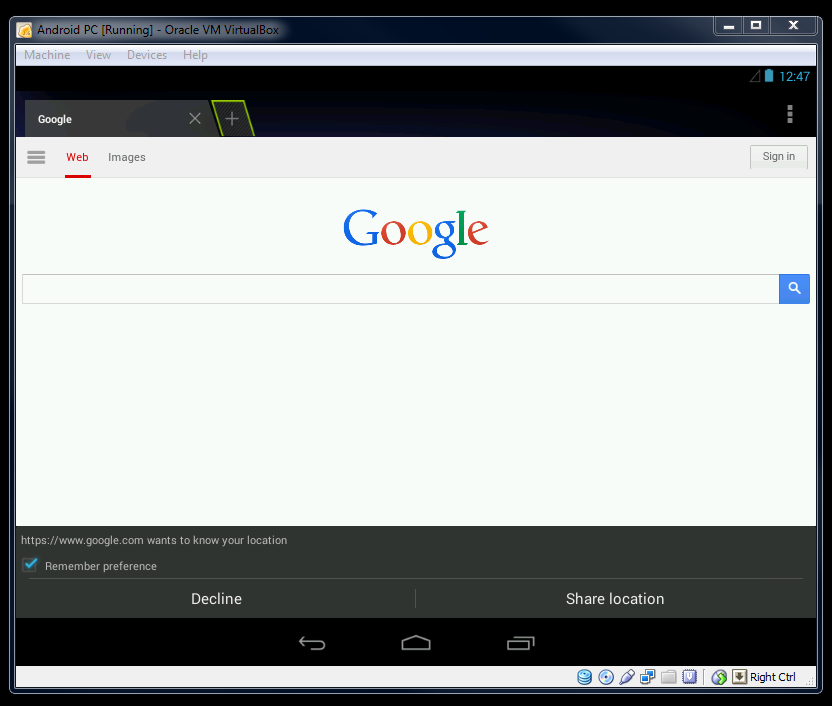The image size is (832, 706).
Task: Click the USB devices status icon
Action: pos(627,677)
